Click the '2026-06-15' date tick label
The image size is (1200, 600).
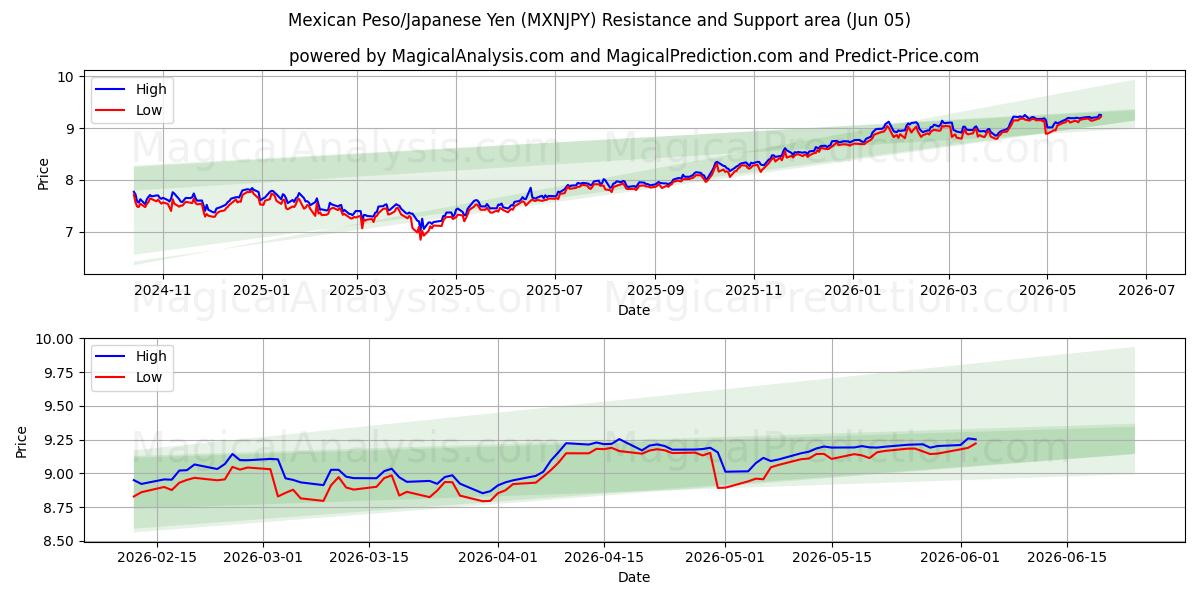point(1066,557)
